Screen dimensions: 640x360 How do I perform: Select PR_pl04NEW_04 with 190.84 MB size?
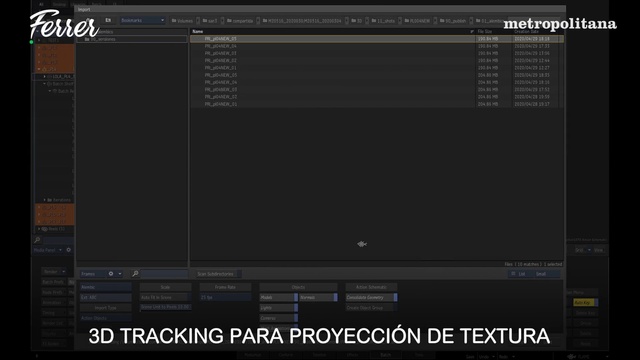(377, 46)
